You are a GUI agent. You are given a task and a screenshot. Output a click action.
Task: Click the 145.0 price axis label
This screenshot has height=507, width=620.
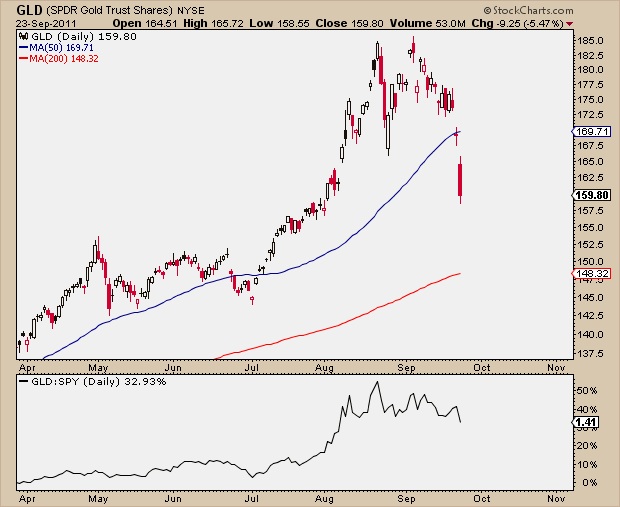(590, 297)
